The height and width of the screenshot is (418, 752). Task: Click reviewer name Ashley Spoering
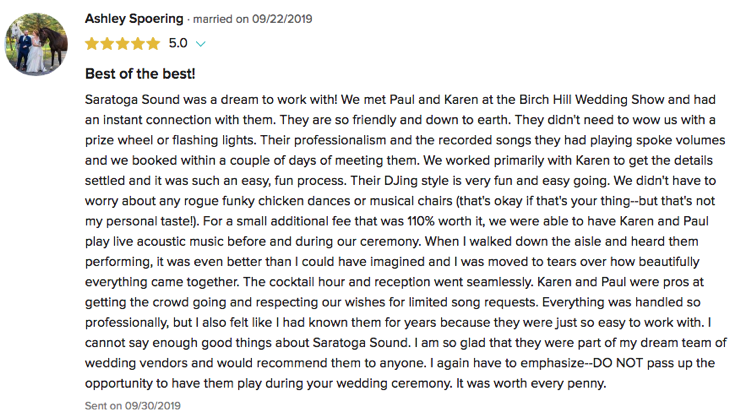coord(134,19)
